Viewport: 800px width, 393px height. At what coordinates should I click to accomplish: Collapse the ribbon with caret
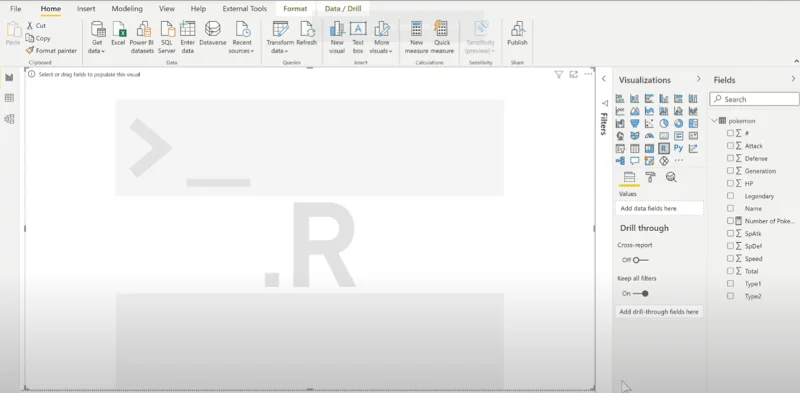(x=796, y=61)
